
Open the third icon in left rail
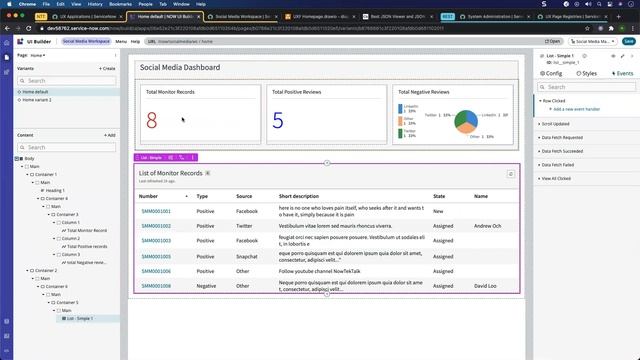coord(7,72)
